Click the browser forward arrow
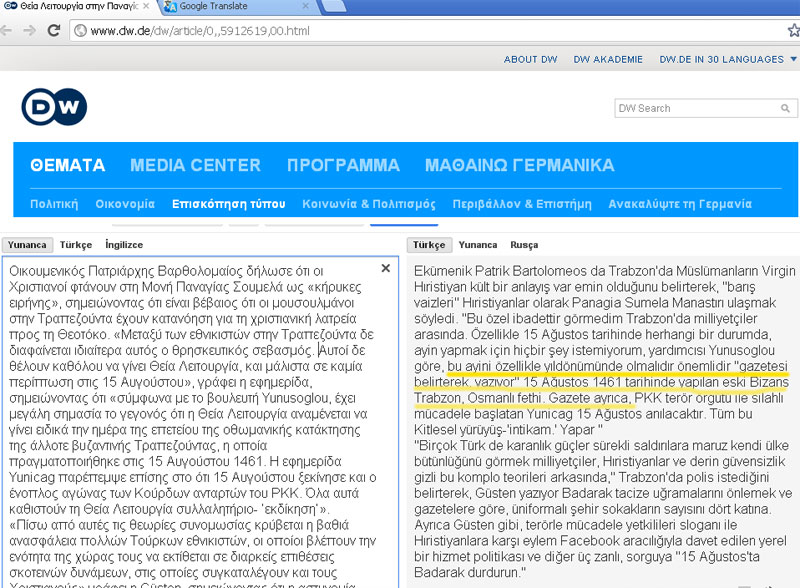The width and height of the screenshot is (800, 588). [x=31, y=31]
